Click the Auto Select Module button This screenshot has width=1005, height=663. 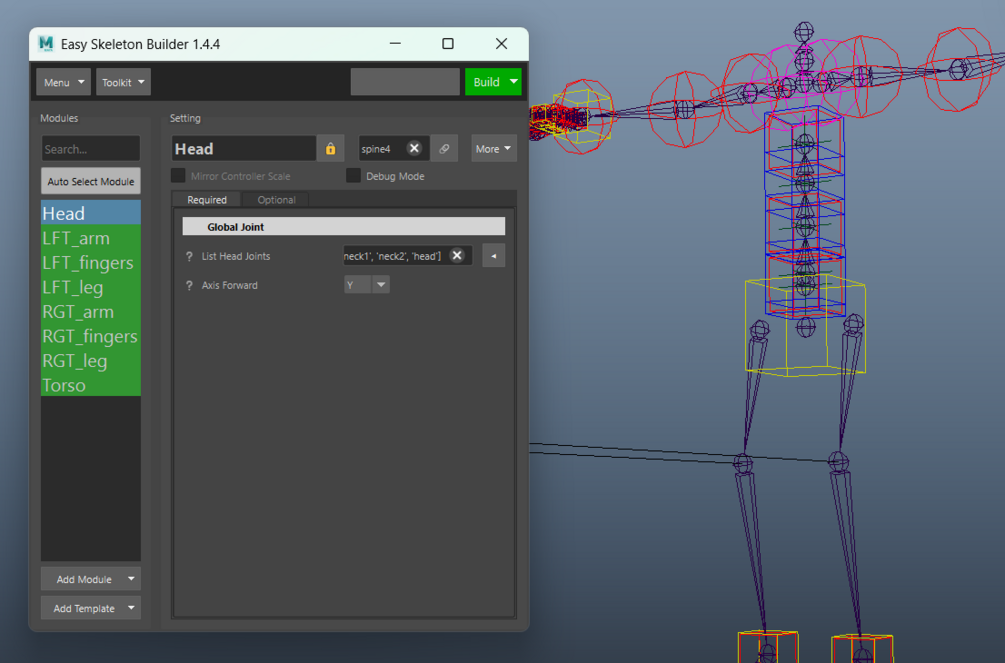(x=90, y=181)
